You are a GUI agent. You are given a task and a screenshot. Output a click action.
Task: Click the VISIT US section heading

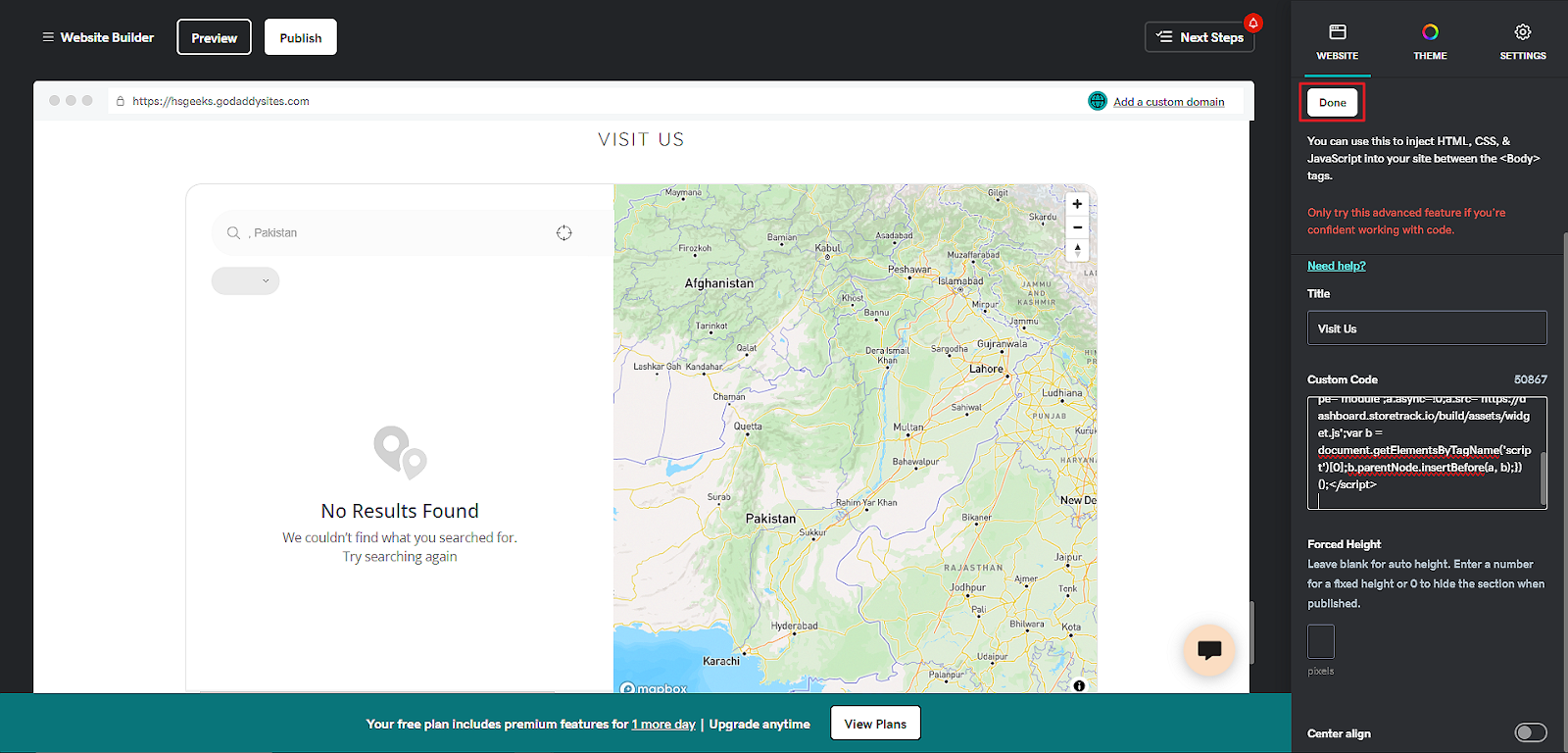[x=641, y=139]
